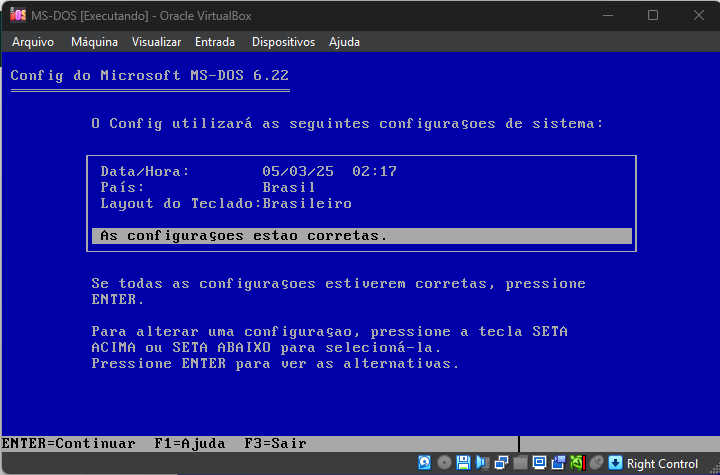Click the hard disk activity status icon

point(425,463)
